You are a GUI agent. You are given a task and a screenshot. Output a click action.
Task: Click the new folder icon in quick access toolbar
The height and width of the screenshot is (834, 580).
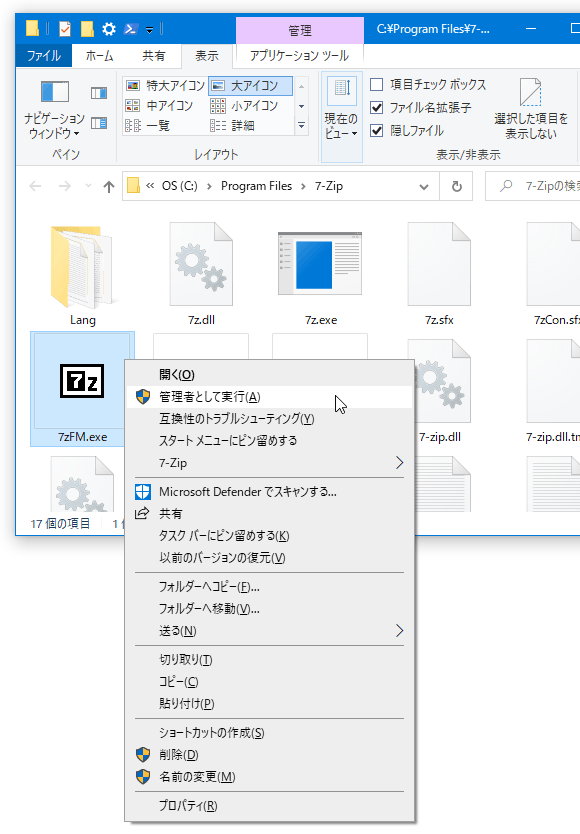tap(87, 29)
